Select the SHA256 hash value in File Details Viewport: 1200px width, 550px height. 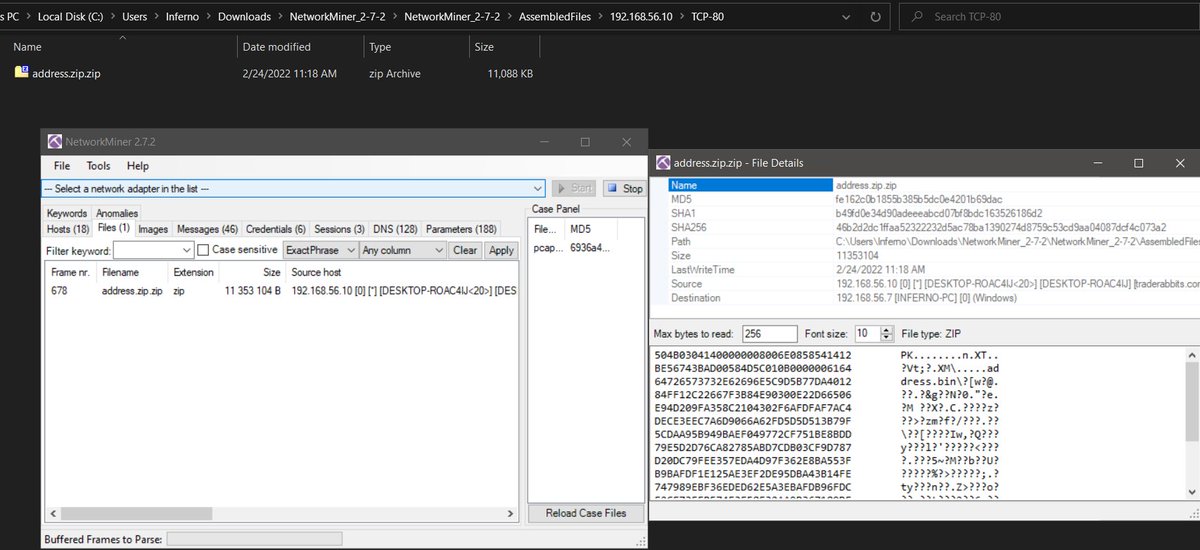click(x=1001, y=227)
